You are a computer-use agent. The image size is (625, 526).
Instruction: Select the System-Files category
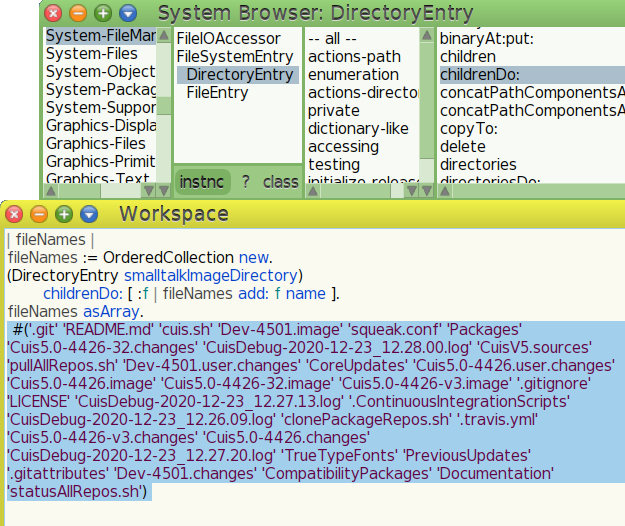coord(92,54)
